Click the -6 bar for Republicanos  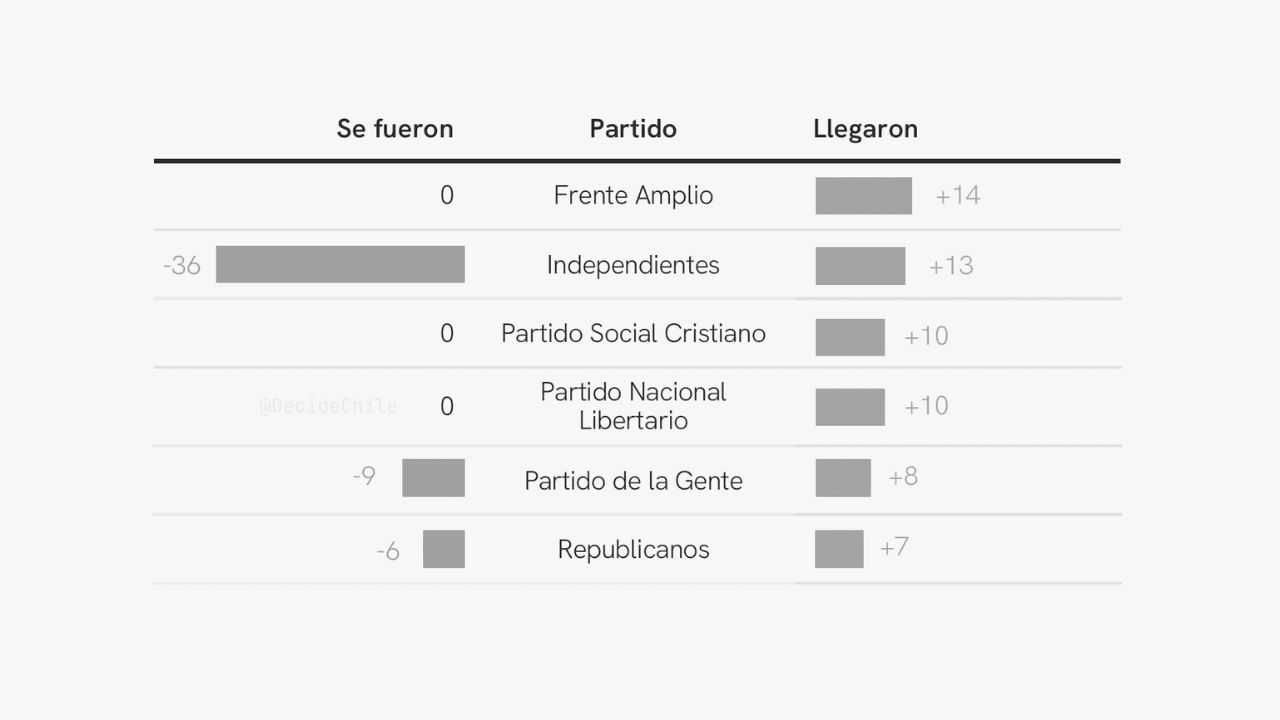click(x=444, y=549)
